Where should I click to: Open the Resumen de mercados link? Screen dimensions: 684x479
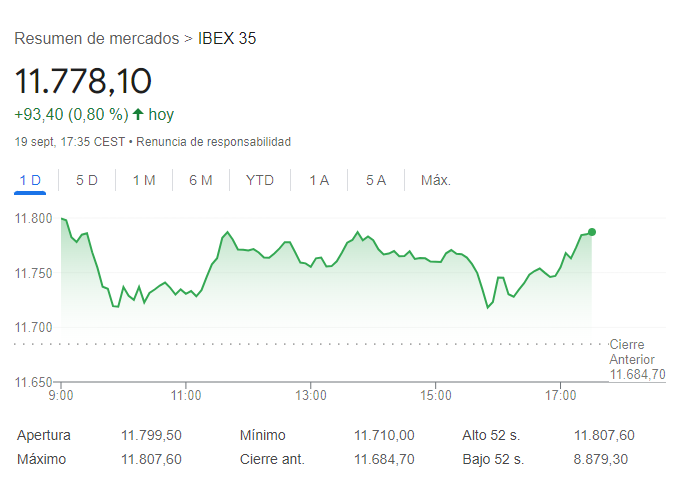(x=97, y=39)
